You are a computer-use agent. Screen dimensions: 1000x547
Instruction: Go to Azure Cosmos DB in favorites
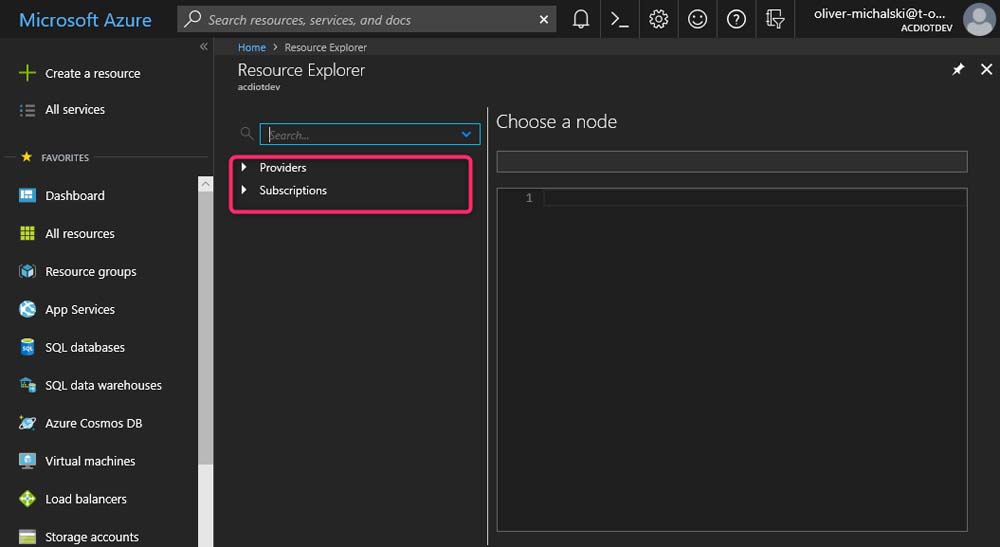[93, 423]
